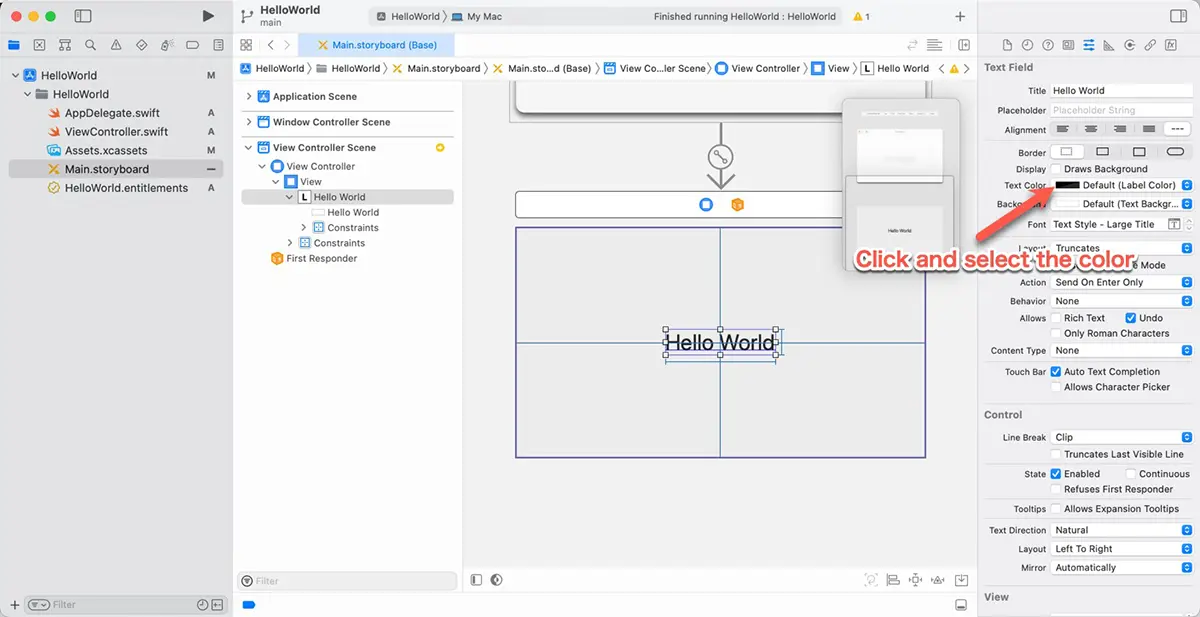Toggle the right inspector panel
The image size is (1200, 617).
pyautogui.click(x=1177, y=16)
